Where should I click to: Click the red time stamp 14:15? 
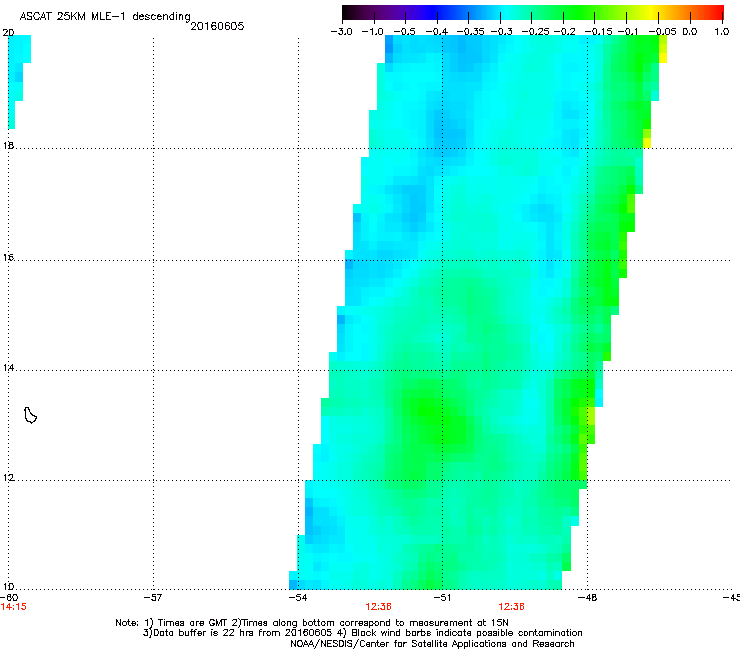(14, 607)
